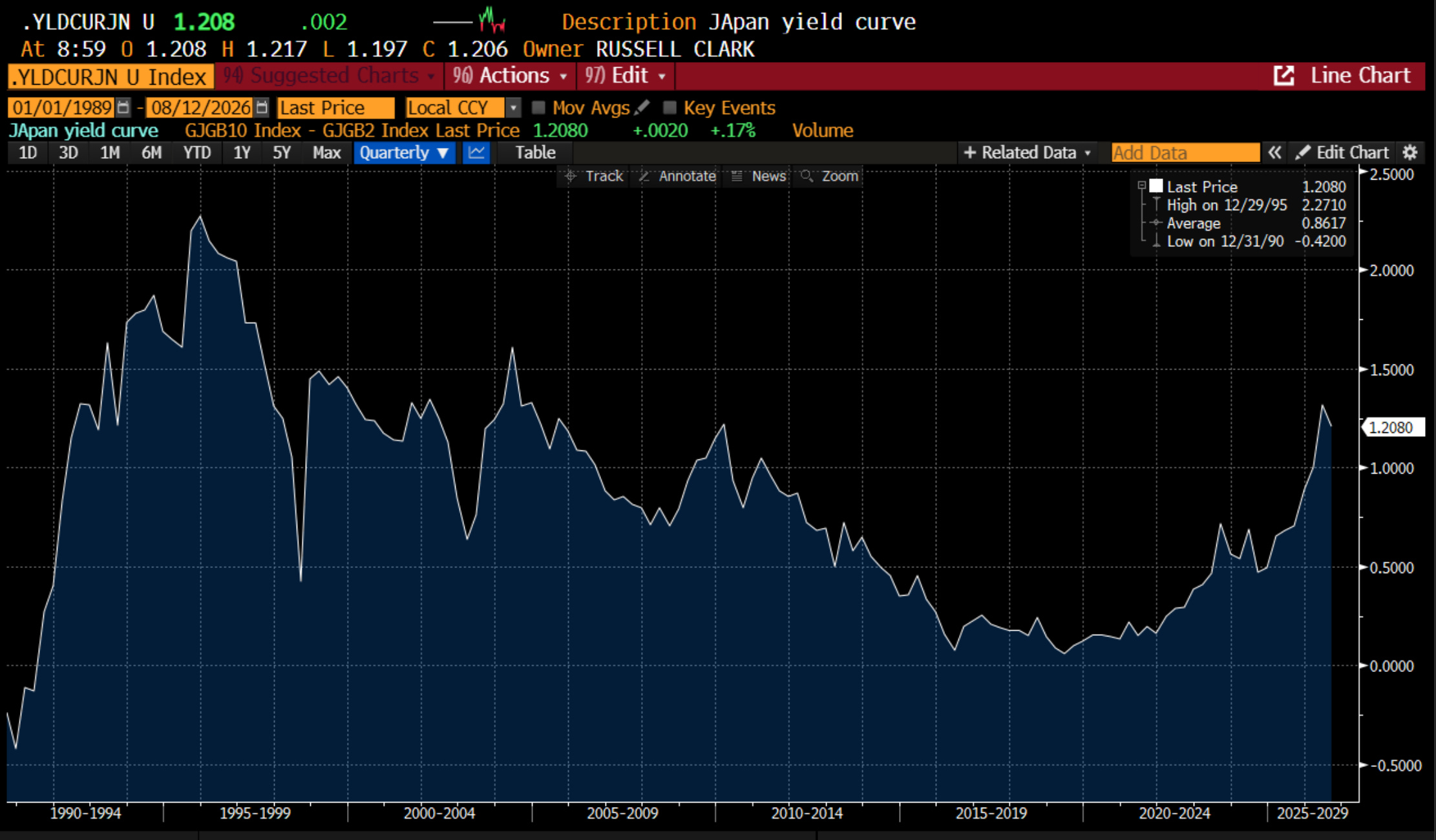
Task: Select the 6M range tab
Action: 151,152
